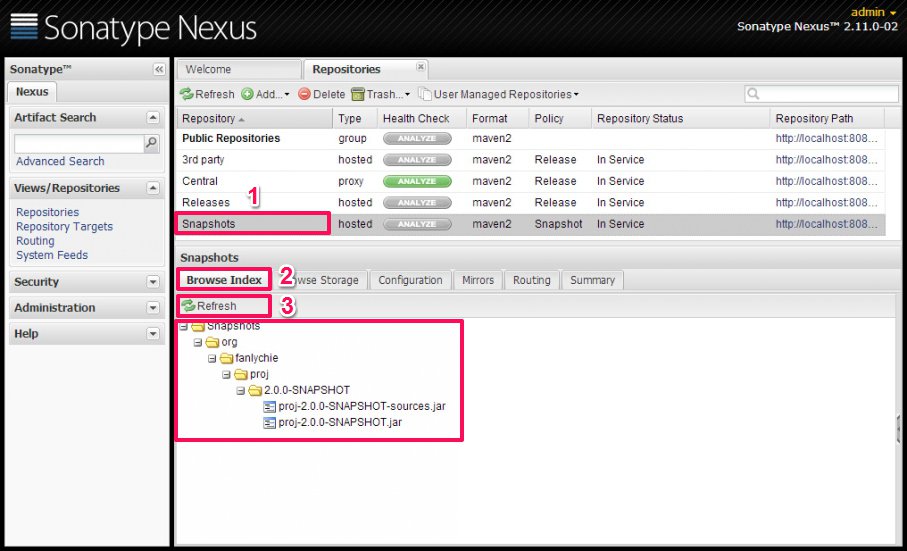This screenshot has height=551, width=907.
Task: Select the 3rd party repository row
Action: click(x=530, y=160)
